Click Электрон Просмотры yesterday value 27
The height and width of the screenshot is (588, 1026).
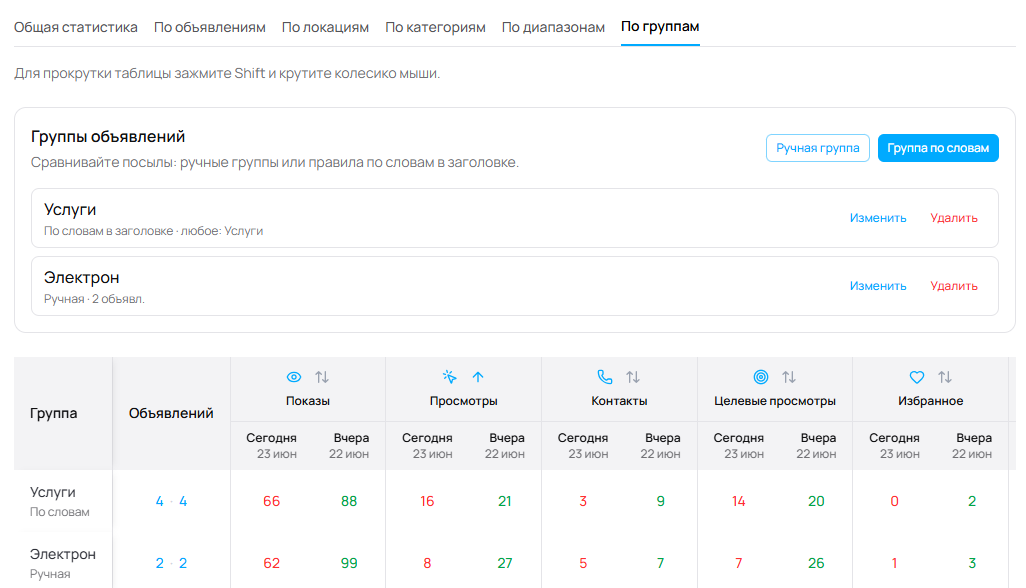tap(504, 564)
